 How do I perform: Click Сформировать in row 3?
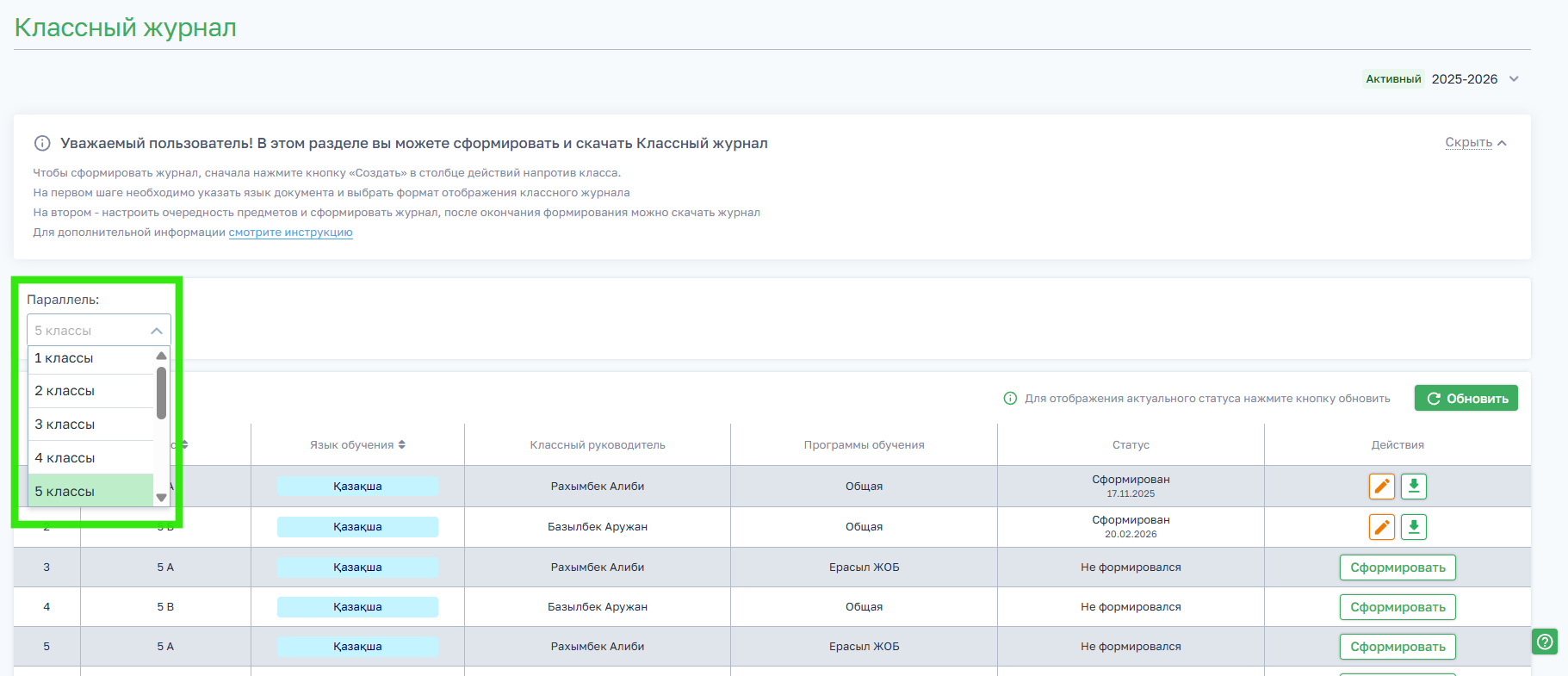click(1398, 567)
